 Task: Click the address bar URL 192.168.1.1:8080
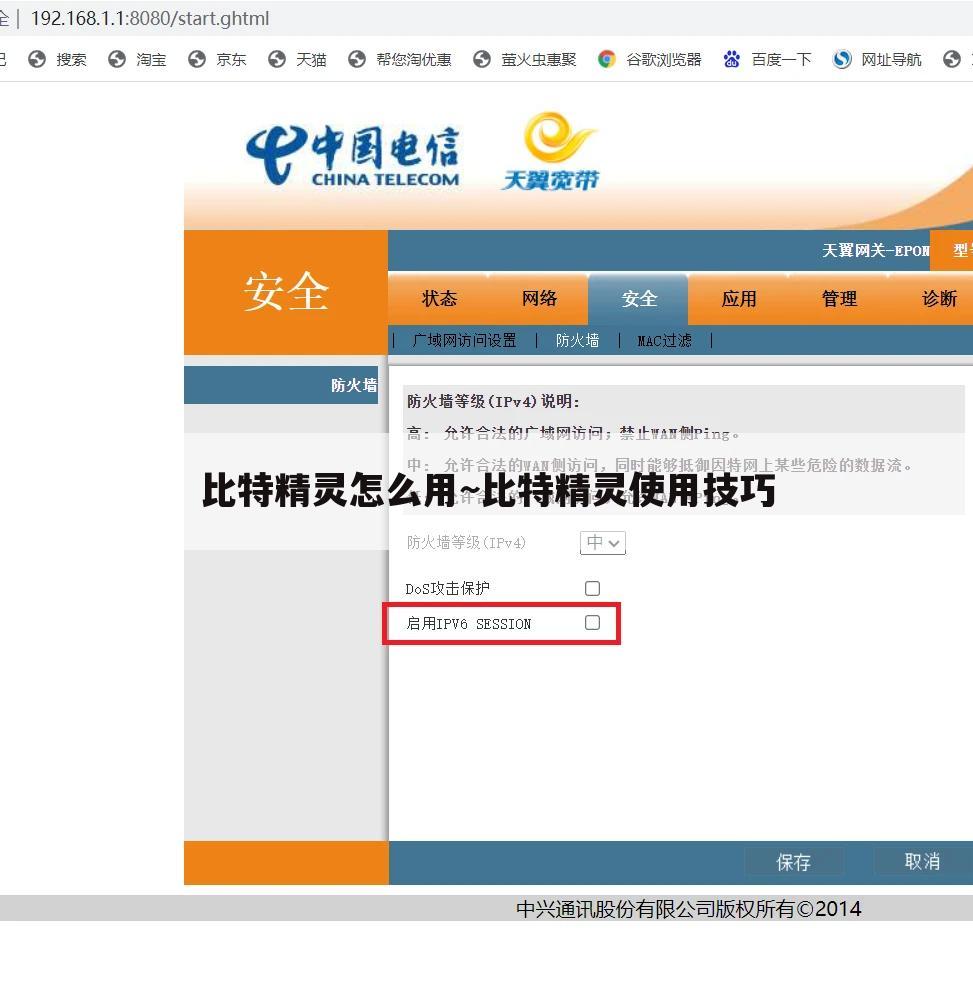click(150, 18)
